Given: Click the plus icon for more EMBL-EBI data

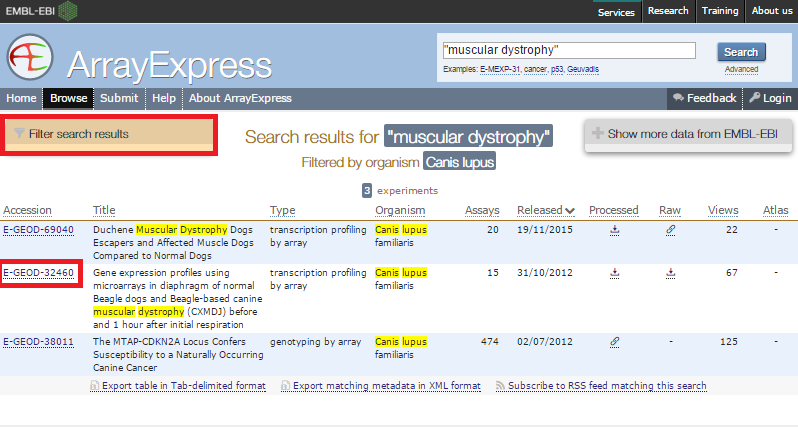Looking at the screenshot, I should click(598, 133).
